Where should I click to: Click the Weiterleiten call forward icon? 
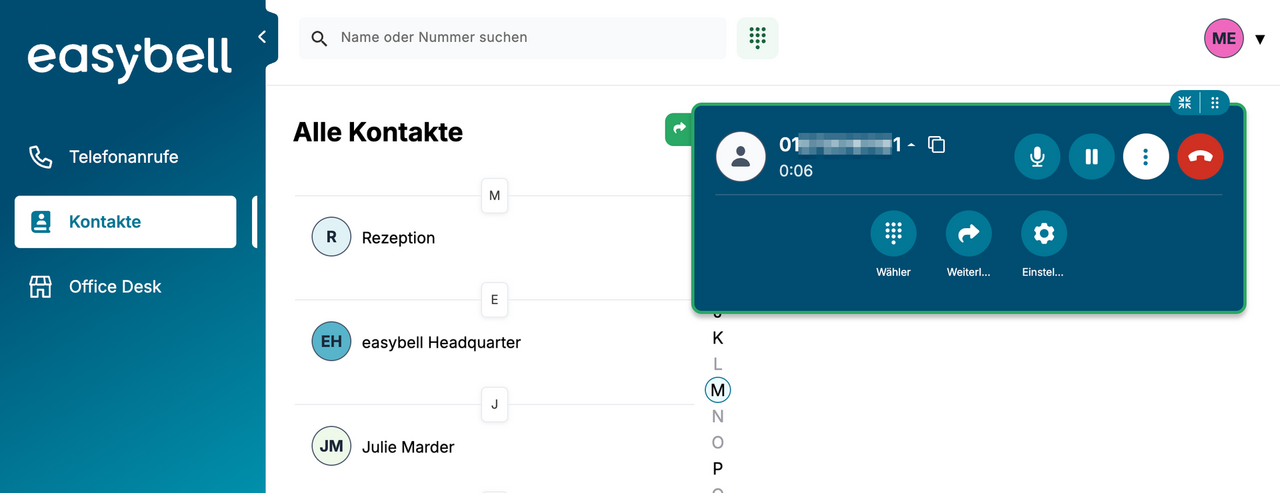[x=968, y=234]
